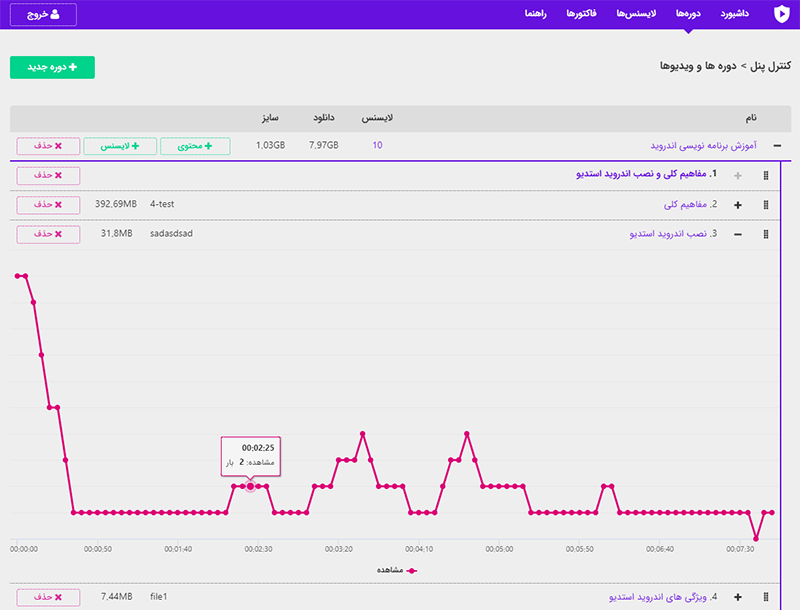Delete the sadasdsad file row

(x=48, y=234)
